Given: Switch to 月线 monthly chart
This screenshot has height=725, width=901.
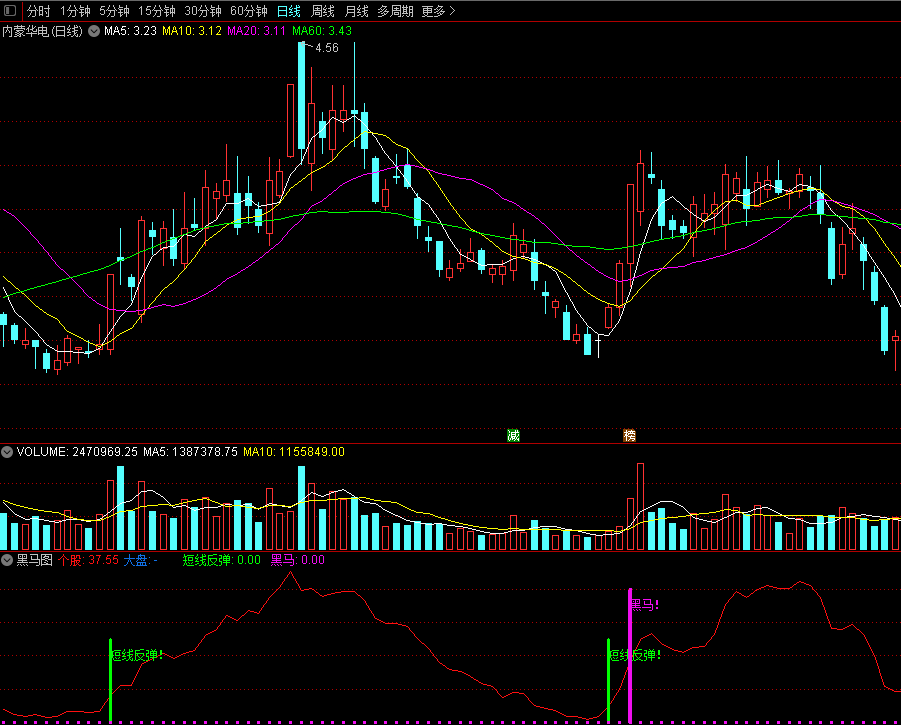Looking at the screenshot, I should click(356, 11).
